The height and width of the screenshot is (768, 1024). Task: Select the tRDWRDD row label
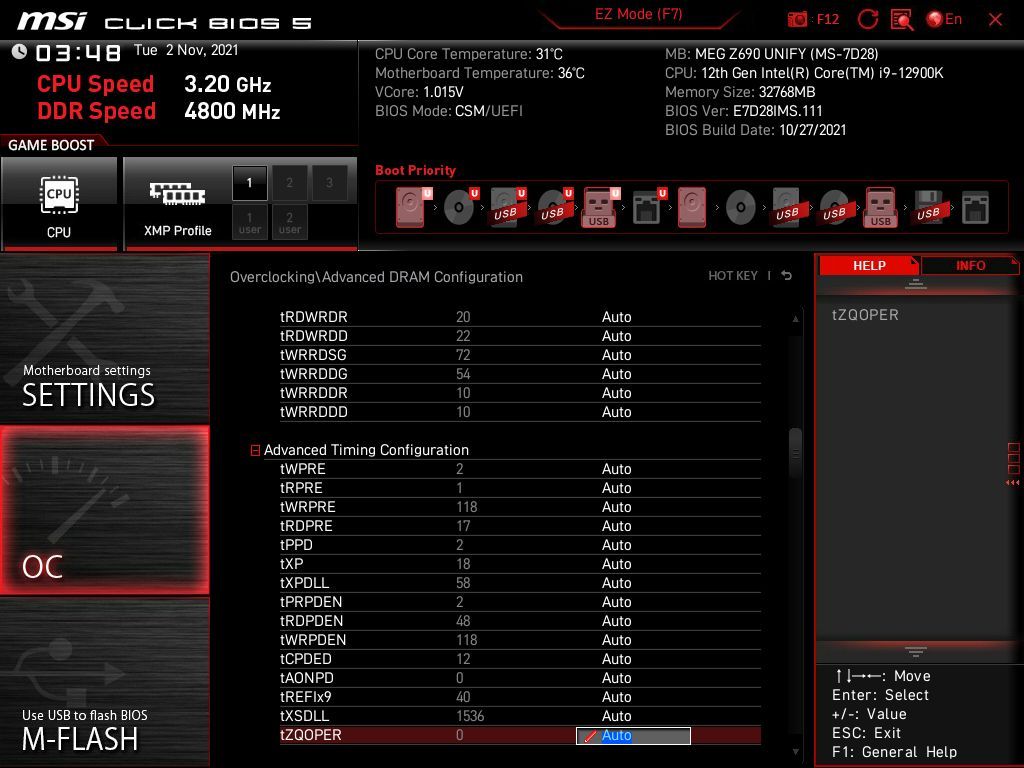(x=313, y=336)
